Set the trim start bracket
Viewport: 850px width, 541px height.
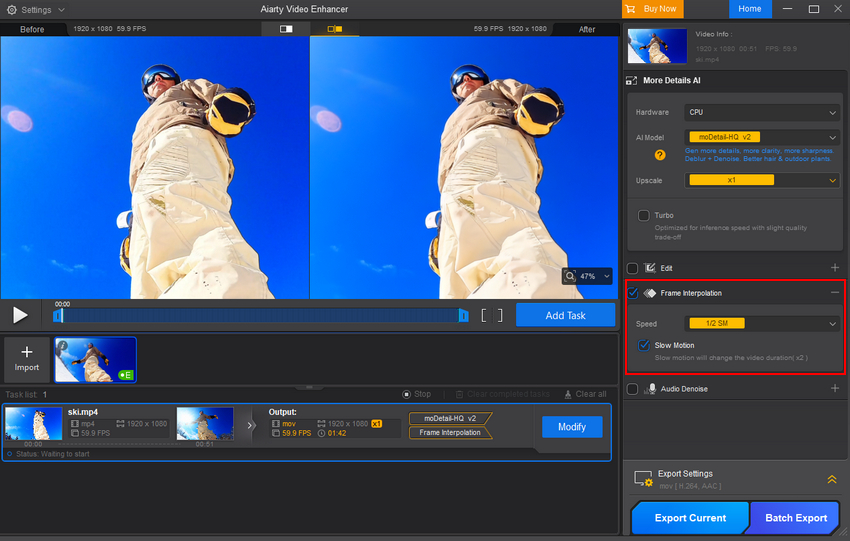point(484,315)
